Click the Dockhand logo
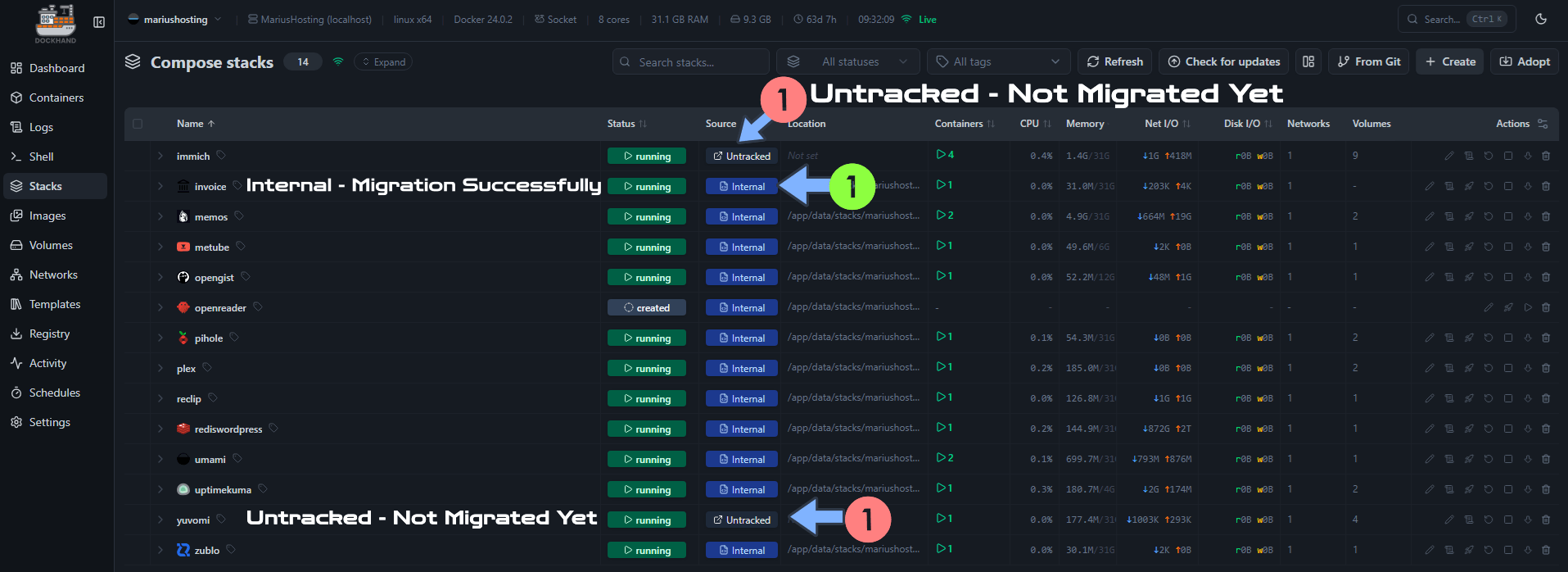 56,24
